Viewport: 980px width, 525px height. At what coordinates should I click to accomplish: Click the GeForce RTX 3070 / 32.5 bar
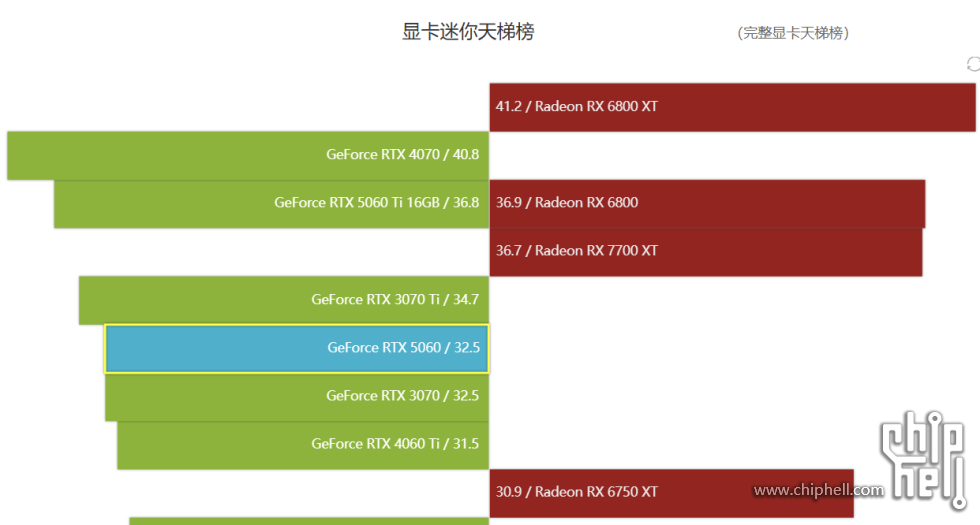297,397
